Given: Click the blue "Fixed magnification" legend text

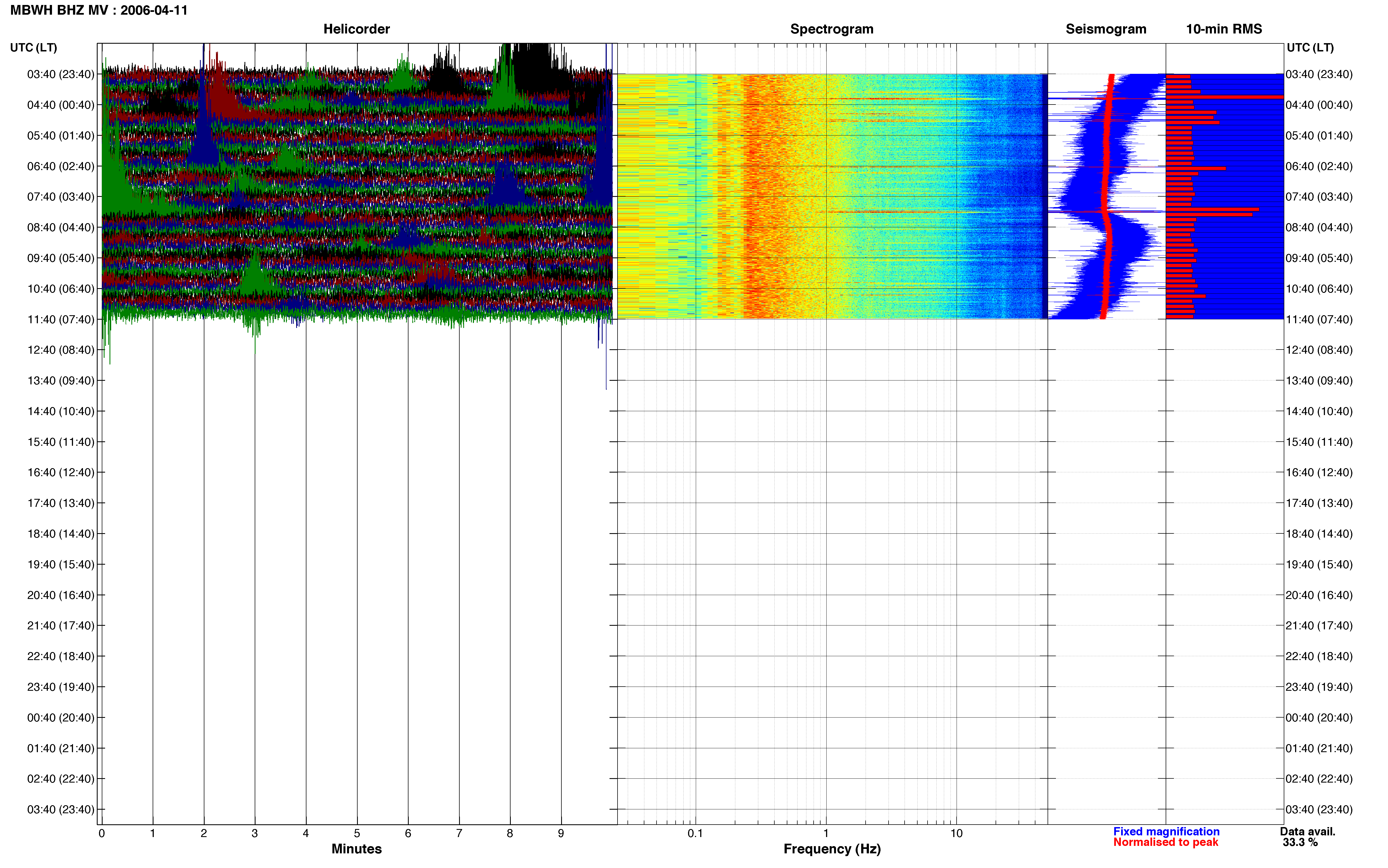Looking at the screenshot, I should (x=1166, y=831).
